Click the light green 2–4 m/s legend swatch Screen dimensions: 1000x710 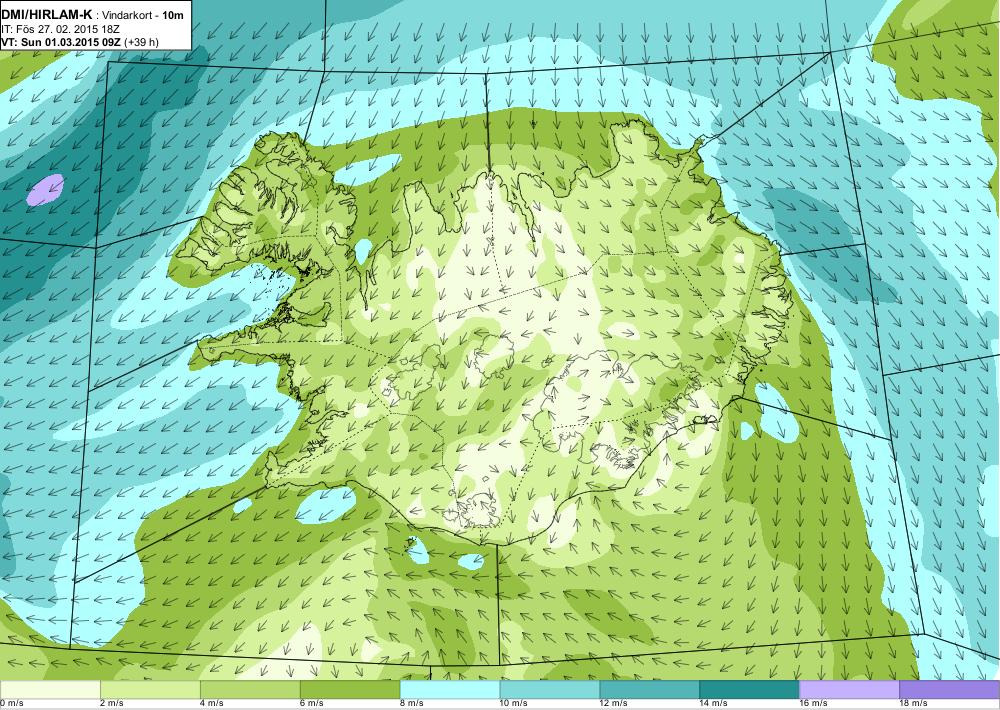point(150,689)
